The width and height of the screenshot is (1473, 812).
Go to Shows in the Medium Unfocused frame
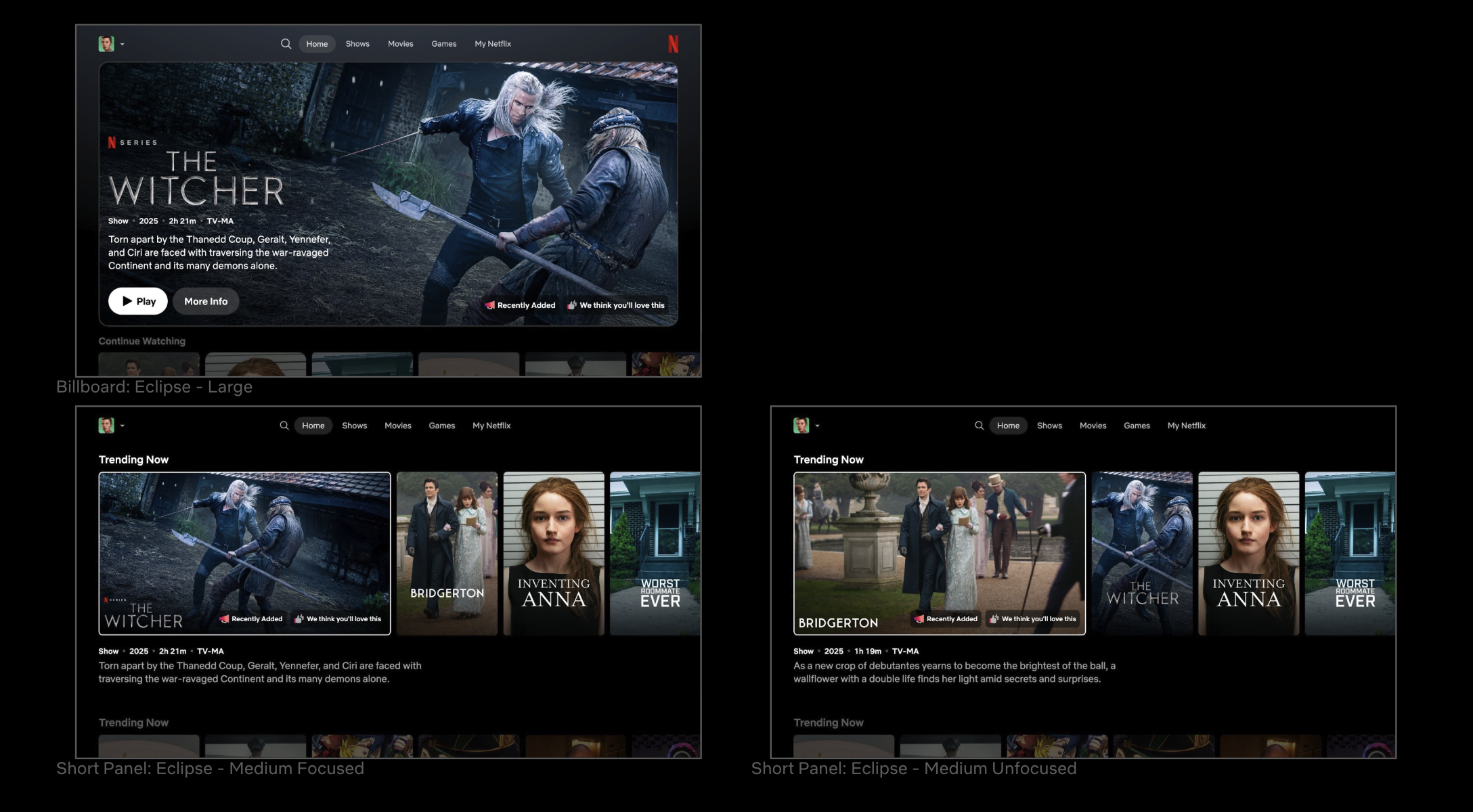(x=1050, y=426)
